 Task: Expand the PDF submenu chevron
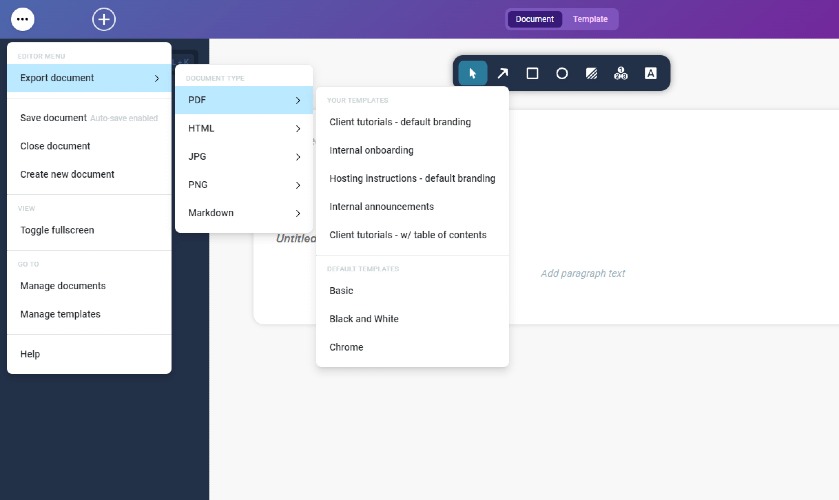point(298,100)
